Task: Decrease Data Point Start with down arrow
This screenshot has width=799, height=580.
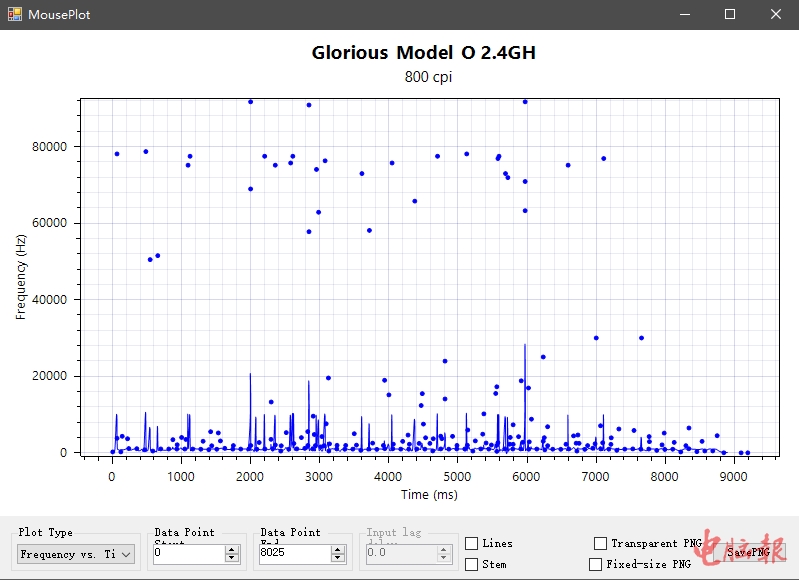Action: click(232, 558)
